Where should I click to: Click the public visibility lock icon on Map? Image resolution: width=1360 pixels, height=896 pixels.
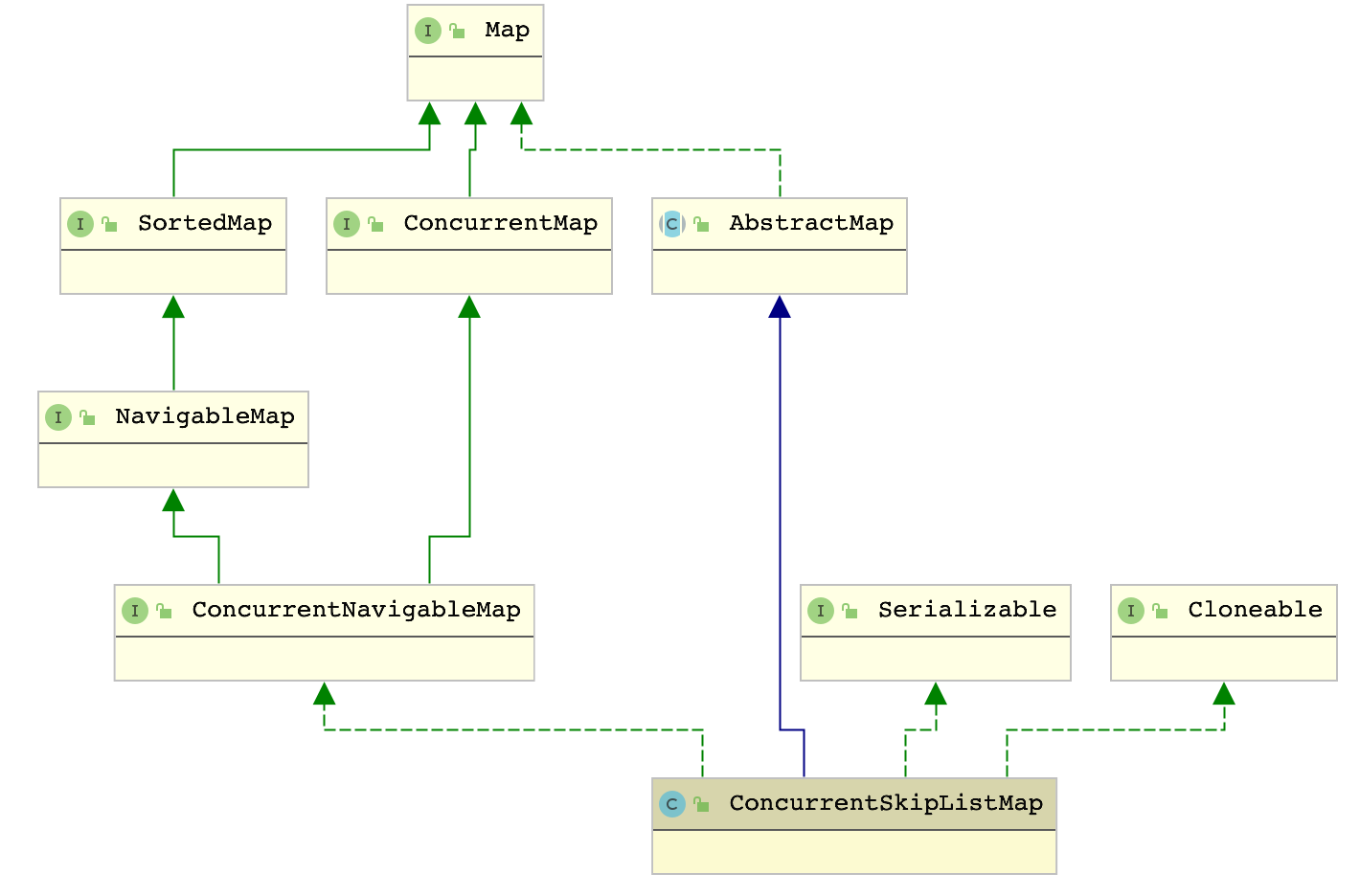[457, 31]
